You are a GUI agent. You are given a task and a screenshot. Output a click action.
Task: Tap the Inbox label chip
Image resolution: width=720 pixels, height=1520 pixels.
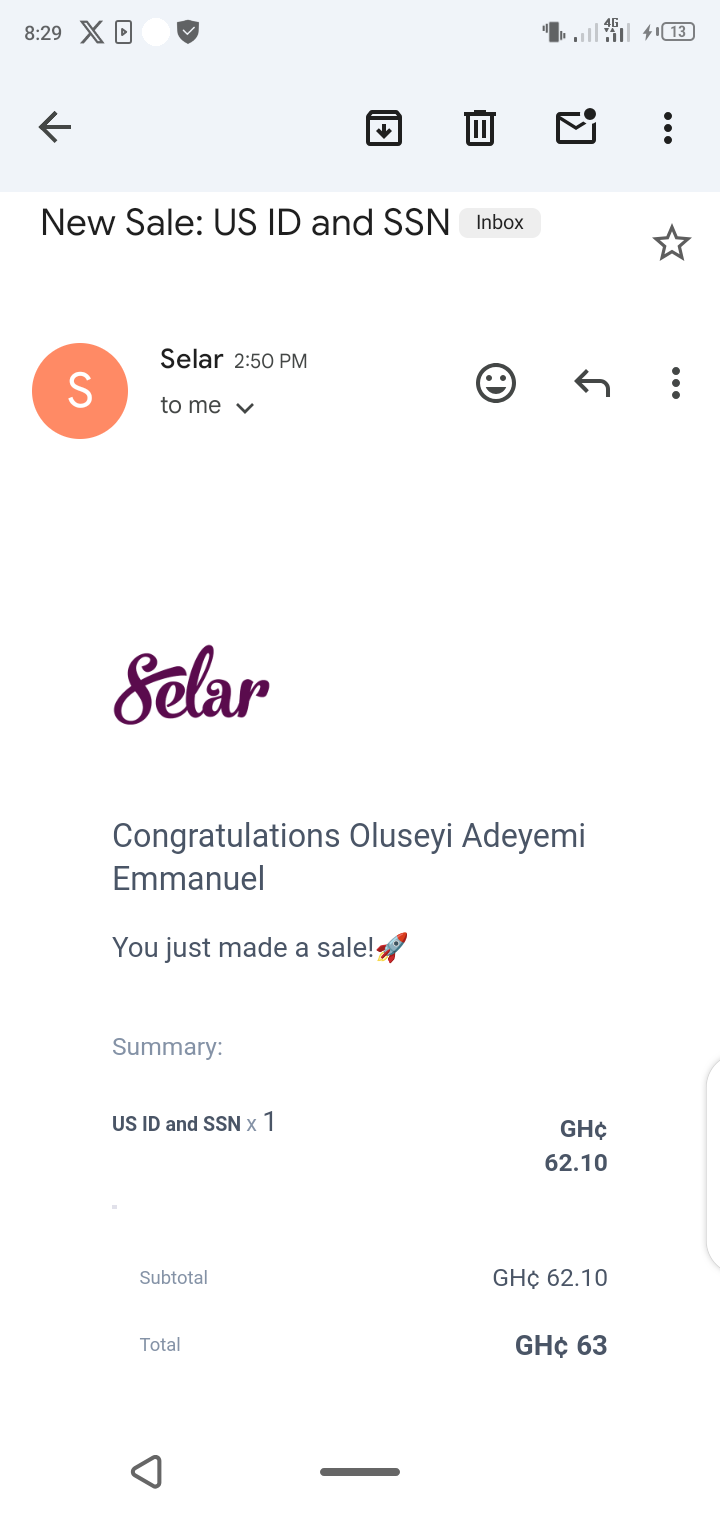tap(499, 221)
